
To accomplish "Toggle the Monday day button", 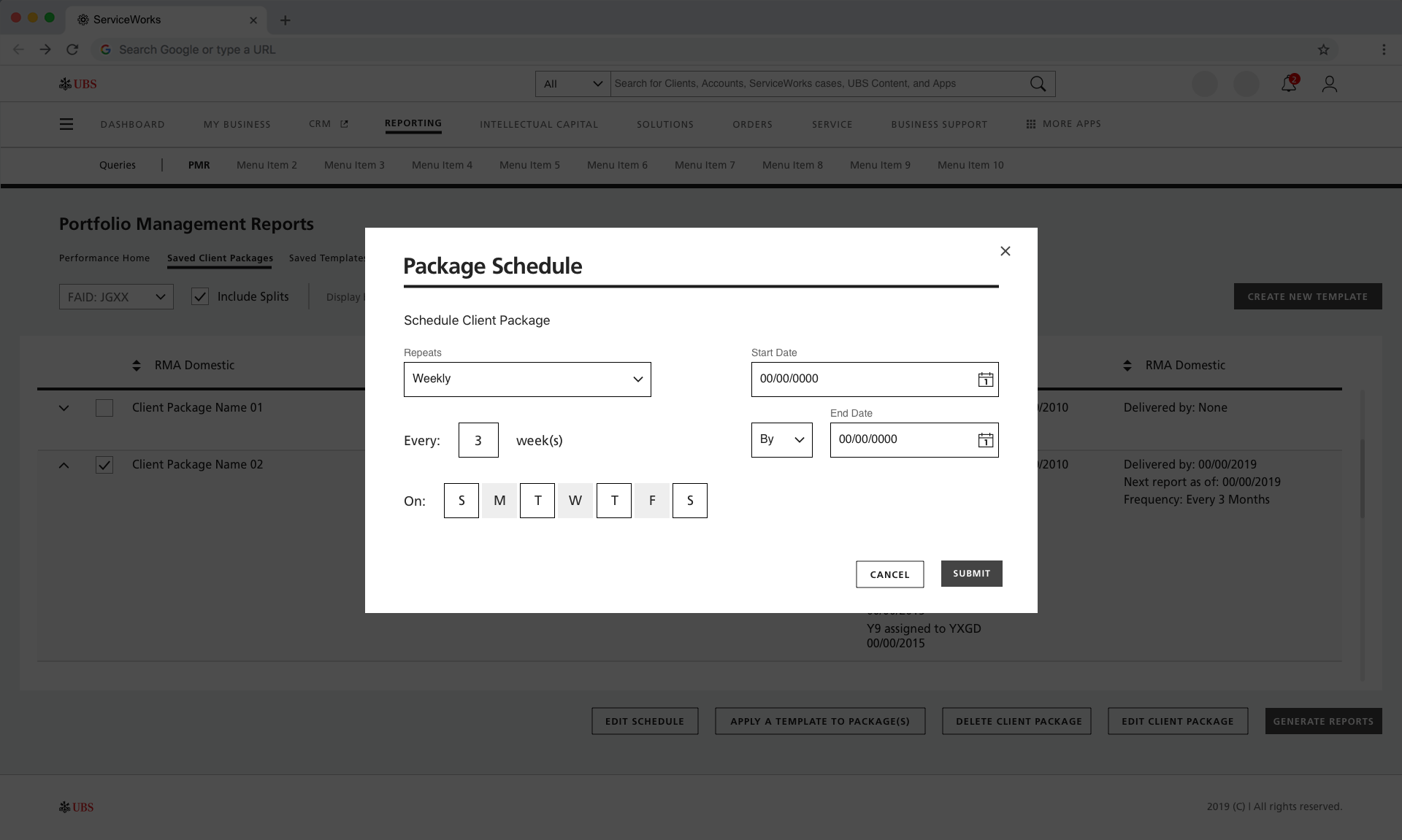I will pos(499,501).
